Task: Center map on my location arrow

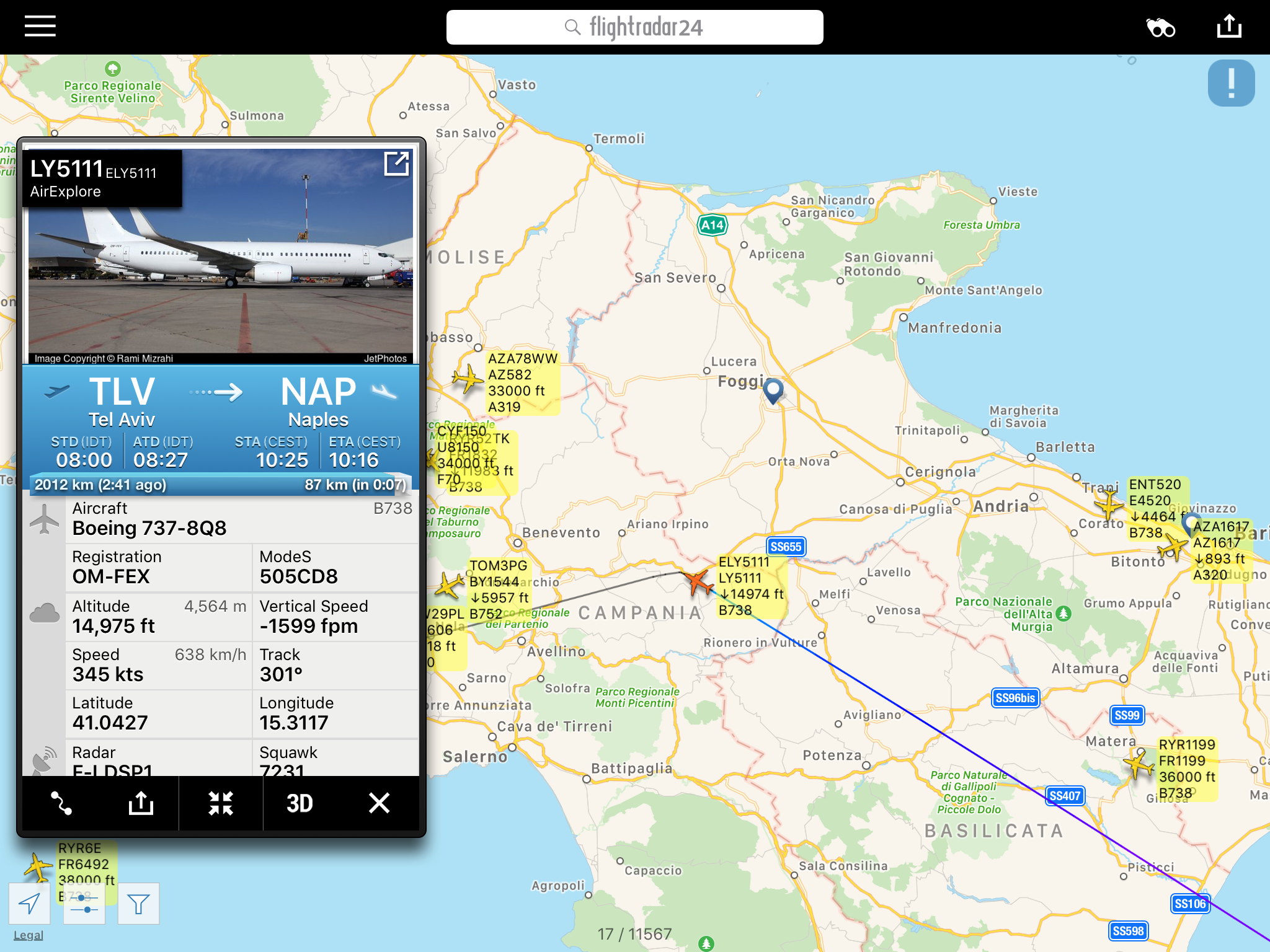Action: (29, 904)
